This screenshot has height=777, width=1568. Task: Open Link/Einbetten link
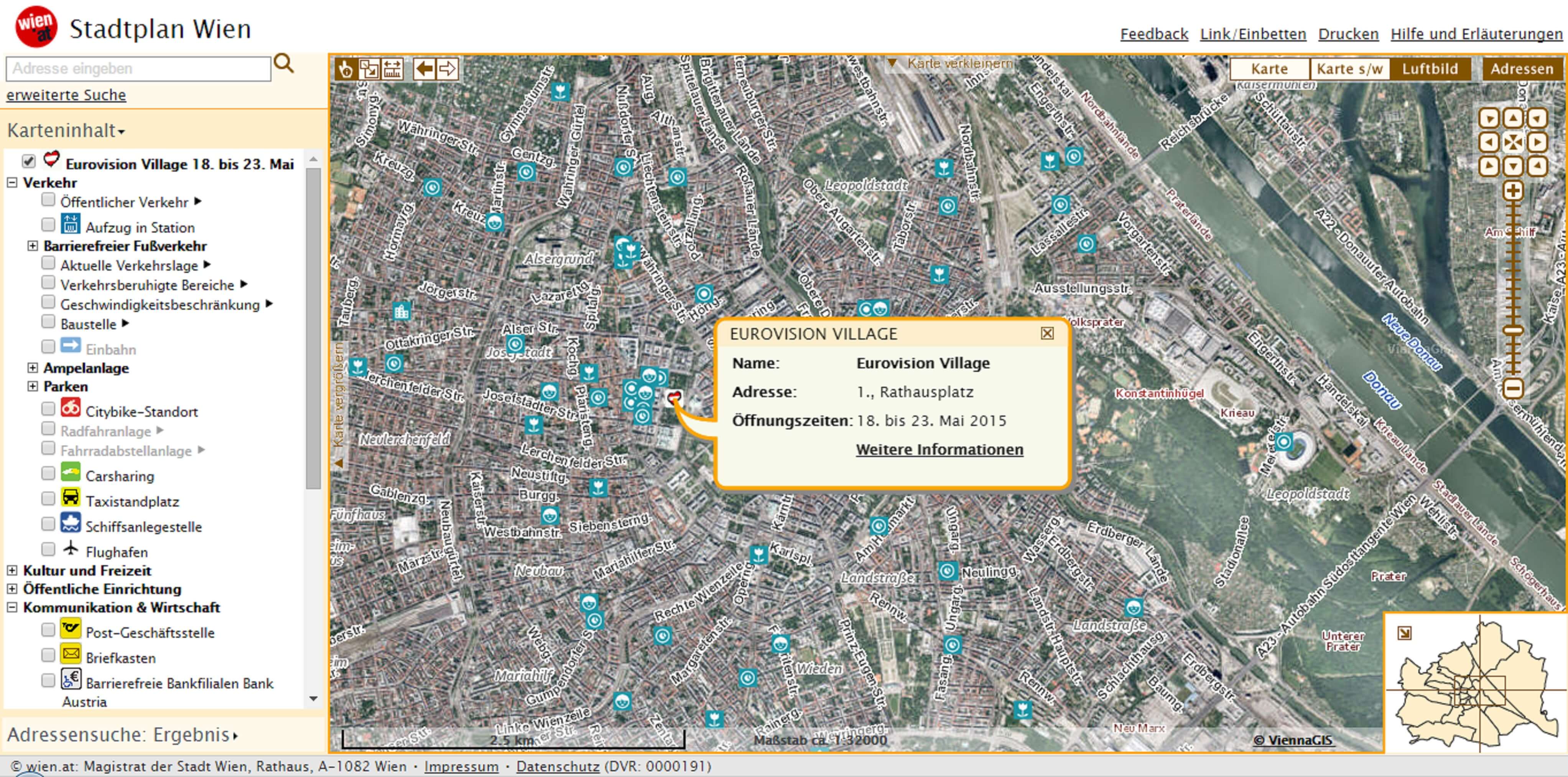[1253, 34]
